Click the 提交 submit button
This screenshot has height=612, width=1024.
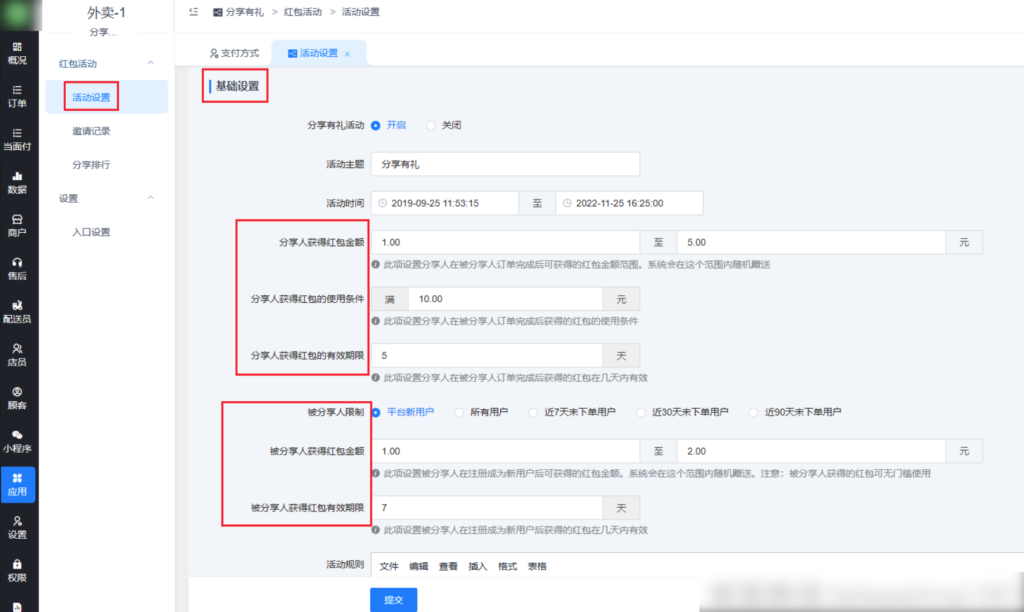394,597
